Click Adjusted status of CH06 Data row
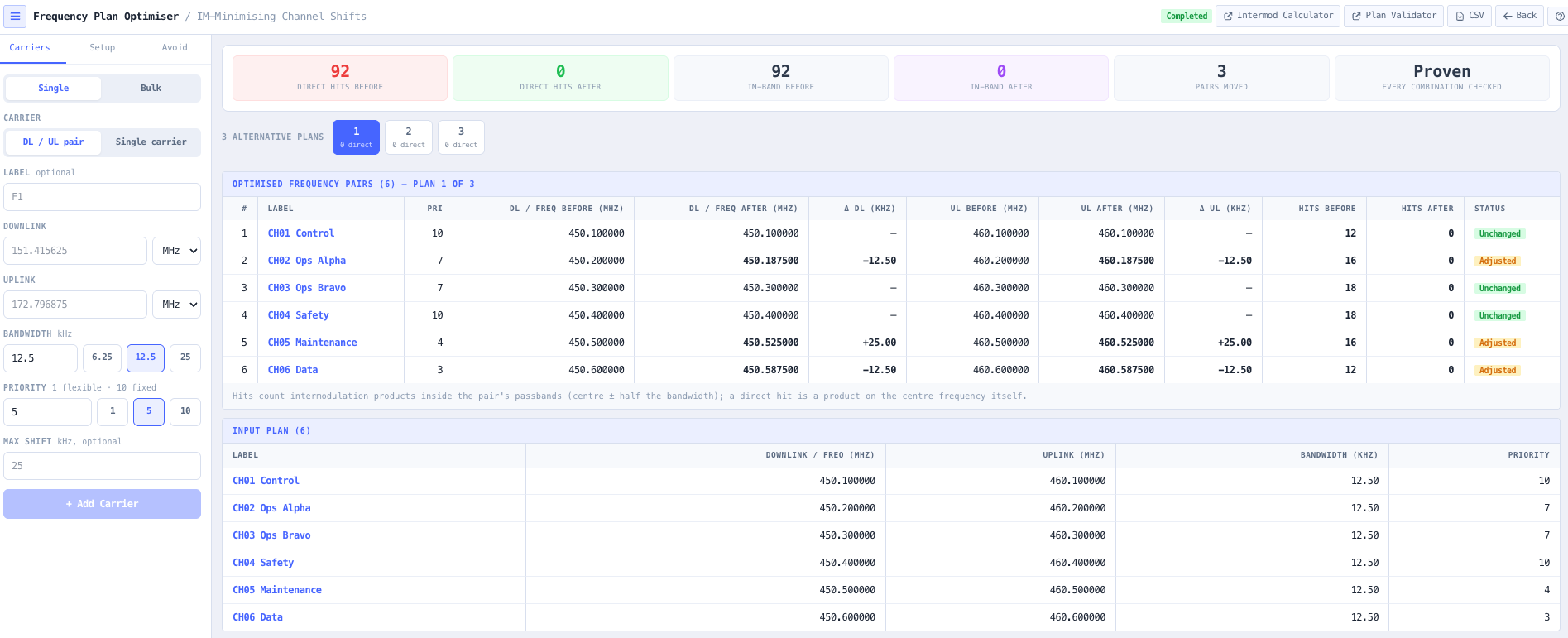This screenshot has width=1568, height=638. coord(1498,371)
